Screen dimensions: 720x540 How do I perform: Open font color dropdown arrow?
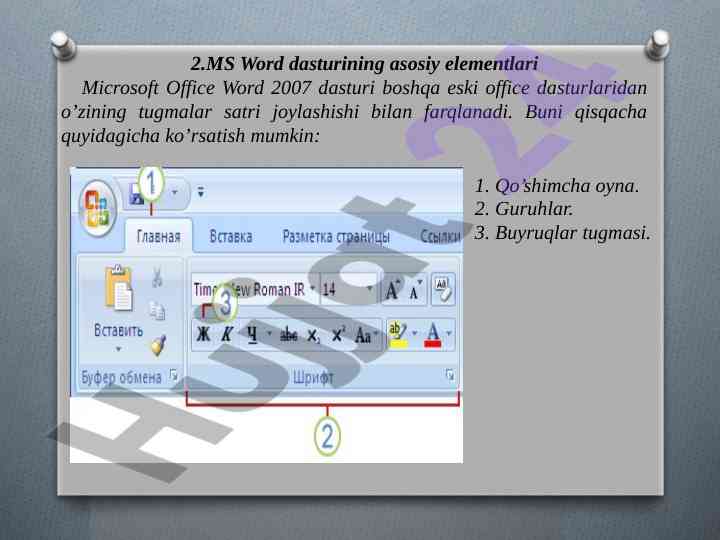coord(449,333)
